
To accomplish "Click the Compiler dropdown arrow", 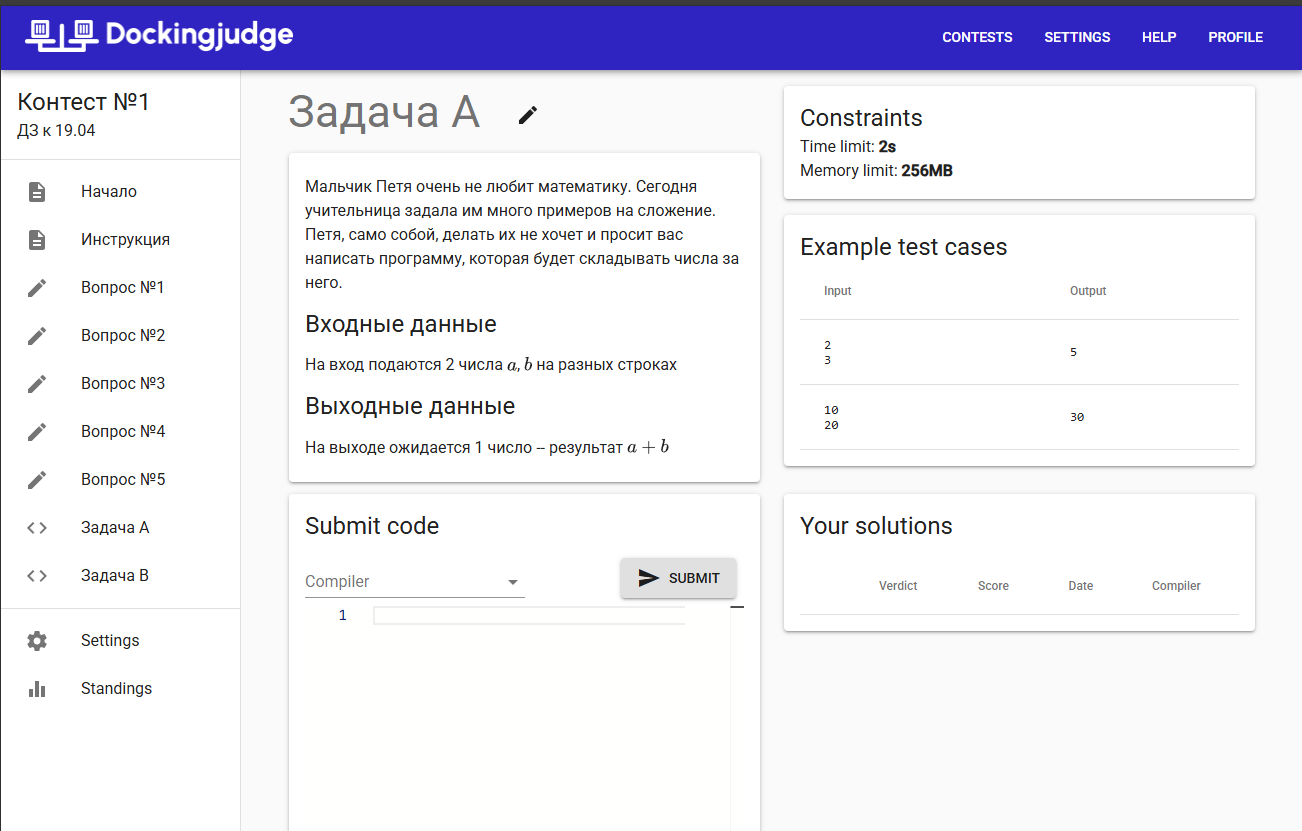I will [513, 582].
